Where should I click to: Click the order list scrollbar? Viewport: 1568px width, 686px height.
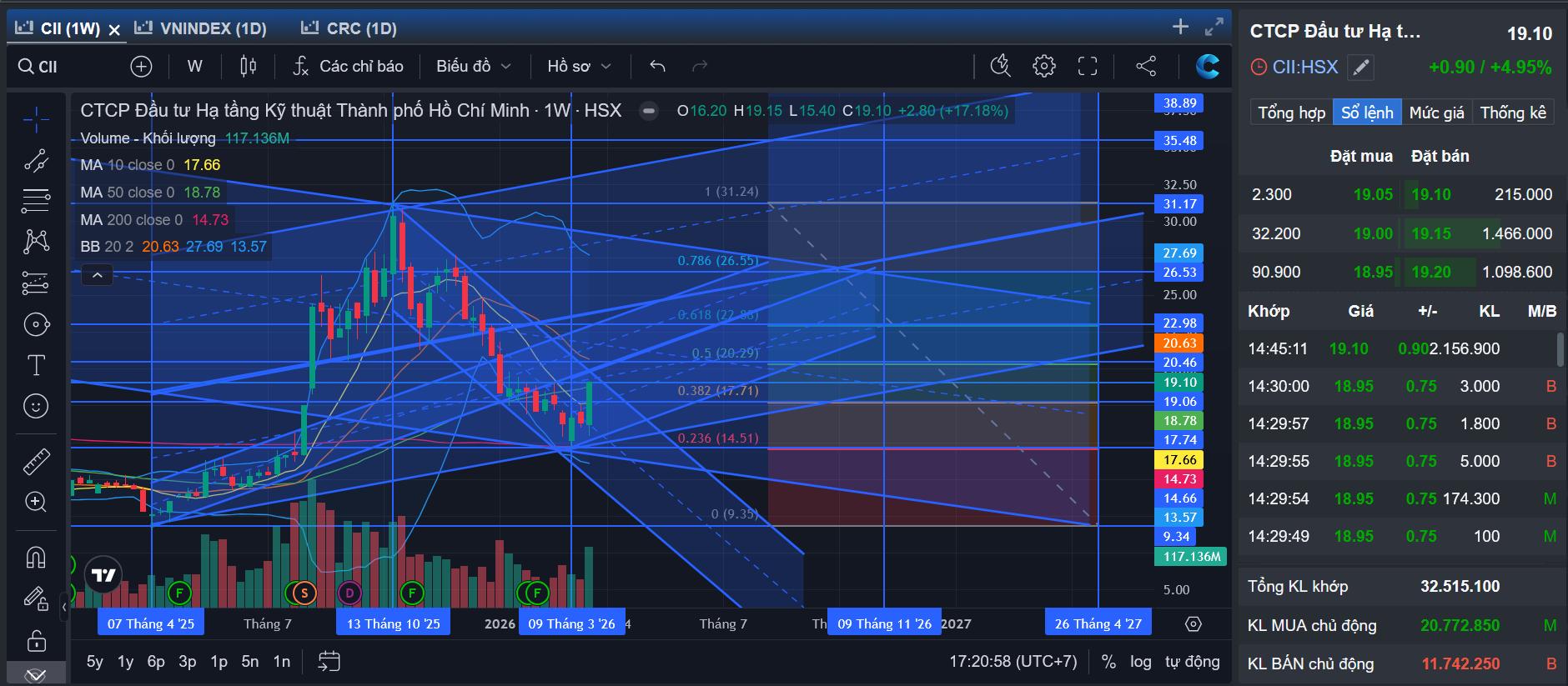1560,349
